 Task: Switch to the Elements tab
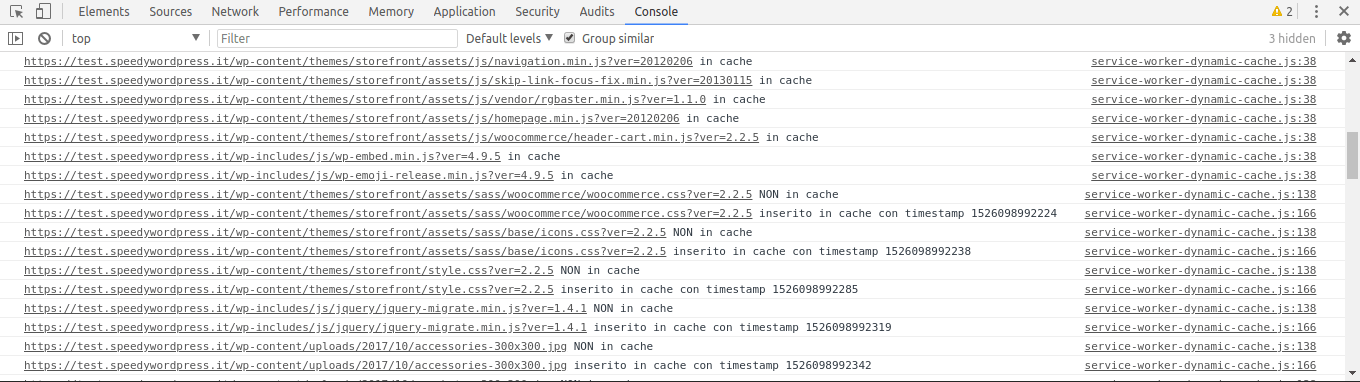104,12
